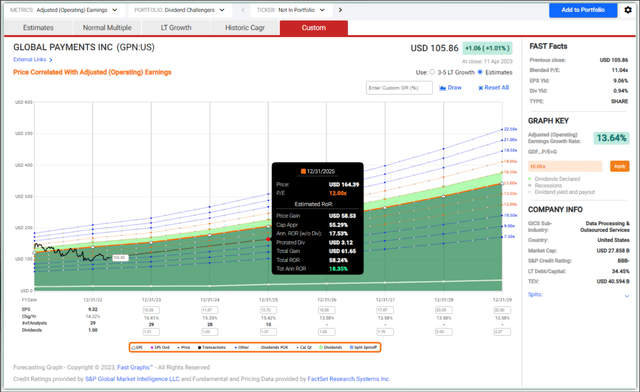Edit 12/31/26 Dividends field

[x=327, y=332]
